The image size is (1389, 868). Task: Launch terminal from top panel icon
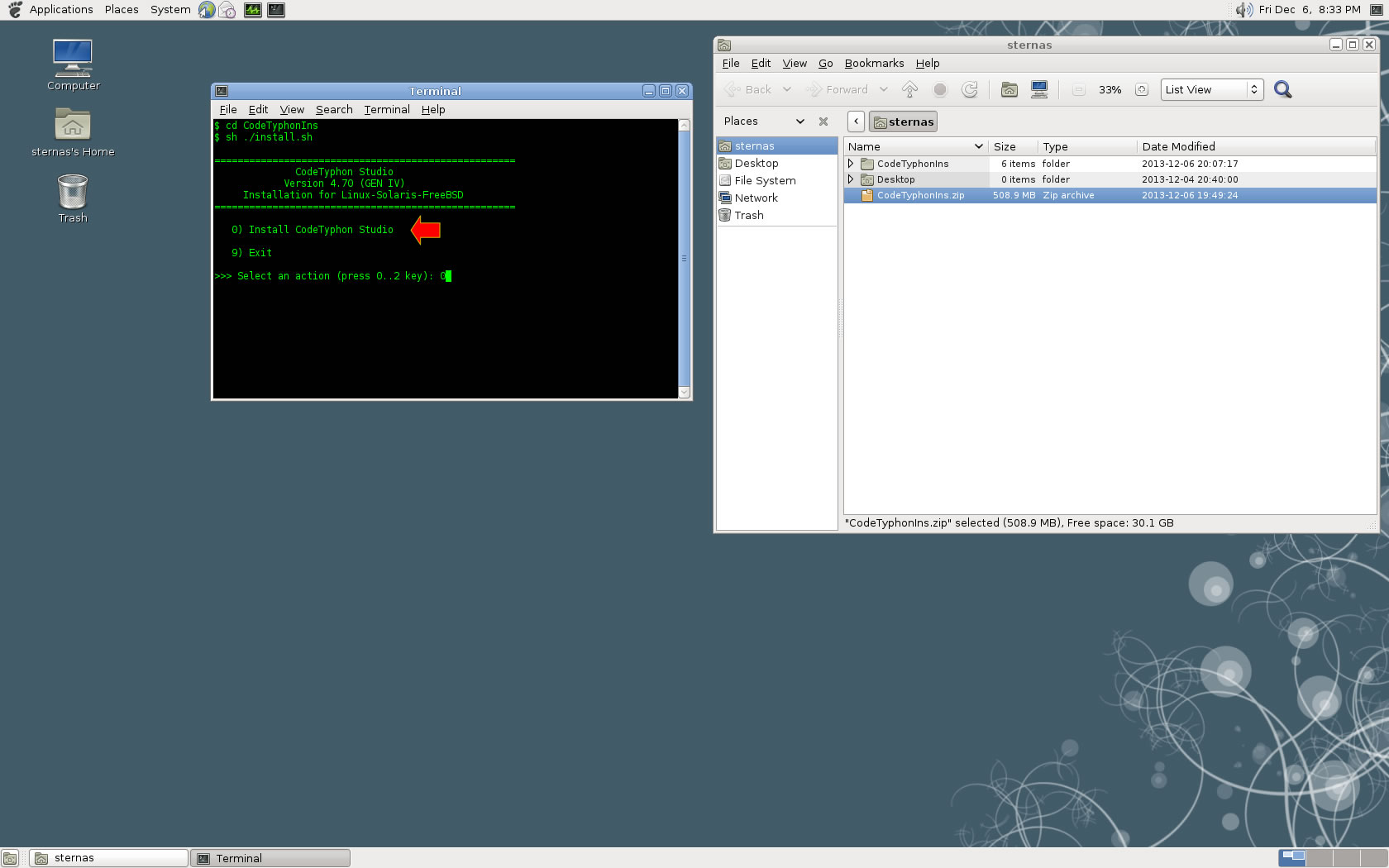pyautogui.click(x=276, y=10)
